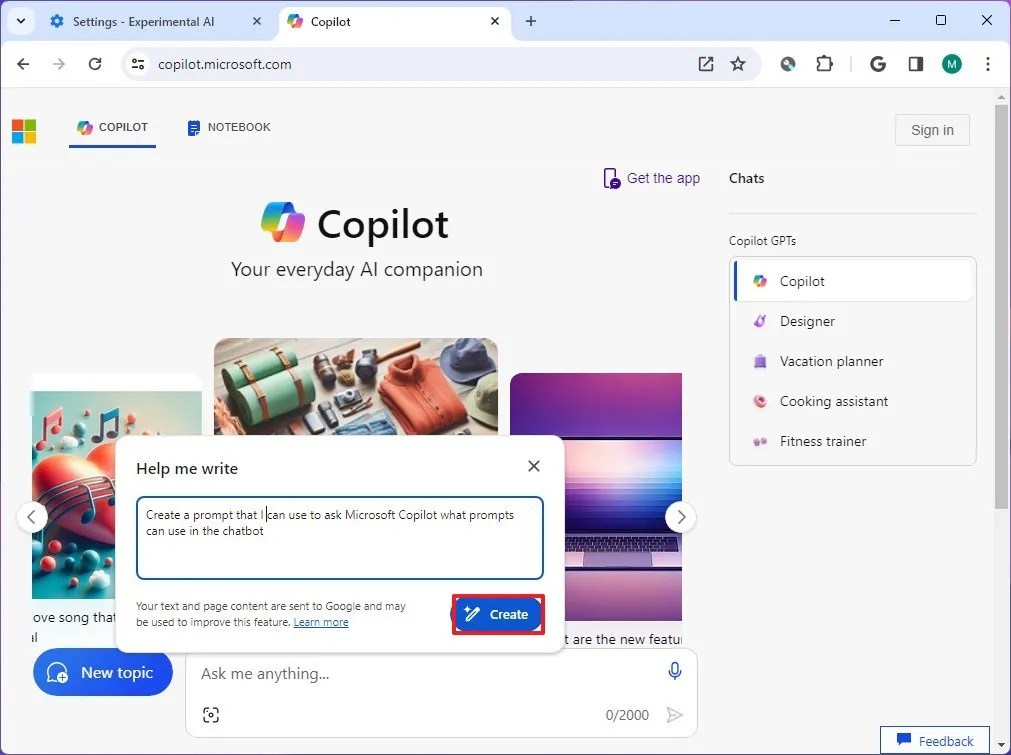Click the microphone icon in the chat box
Image resolution: width=1011 pixels, height=755 pixels.
click(x=675, y=671)
